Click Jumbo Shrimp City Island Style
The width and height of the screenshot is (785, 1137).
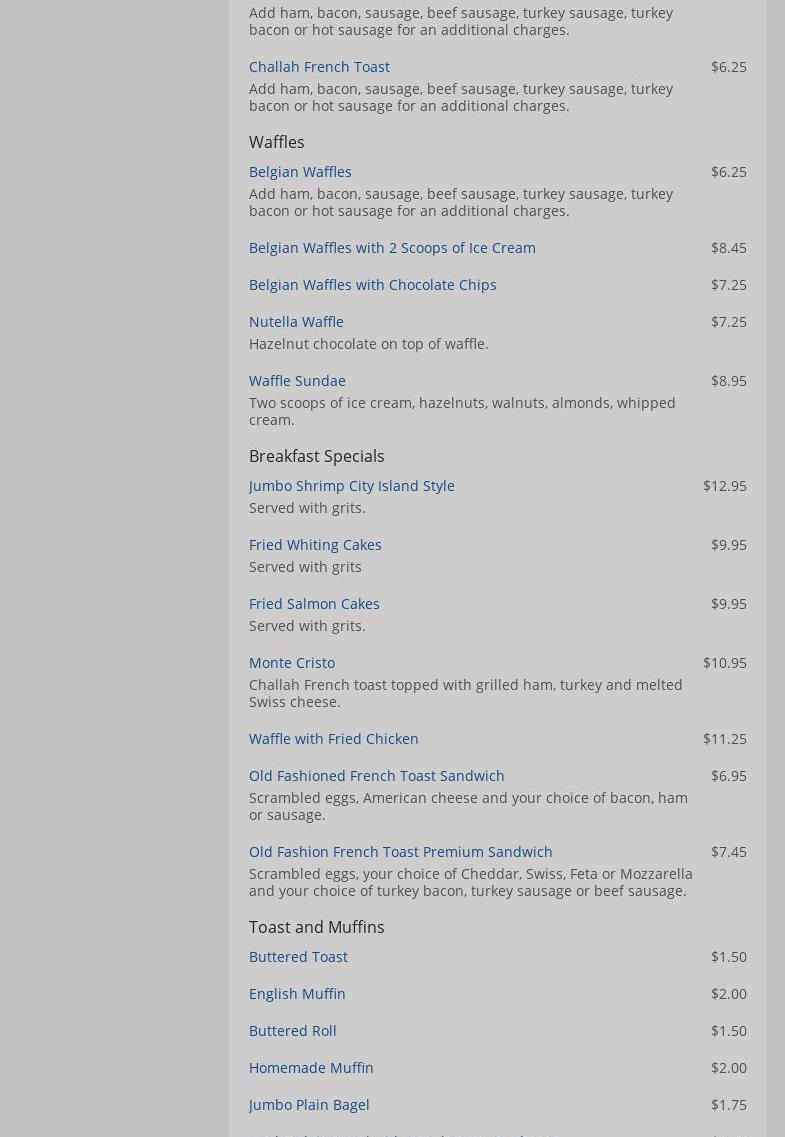351,486
